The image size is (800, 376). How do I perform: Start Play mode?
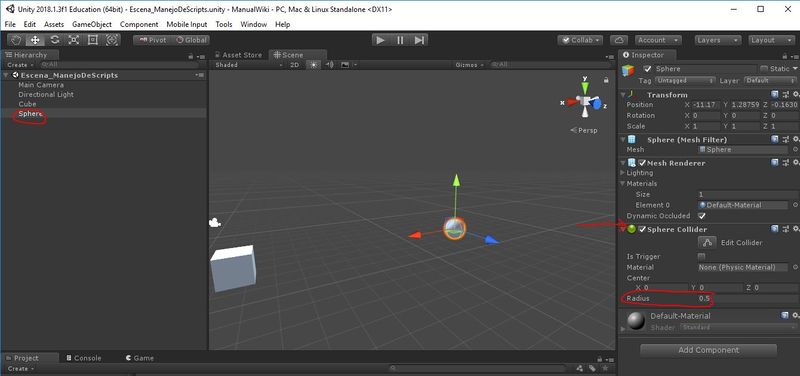tap(380, 40)
